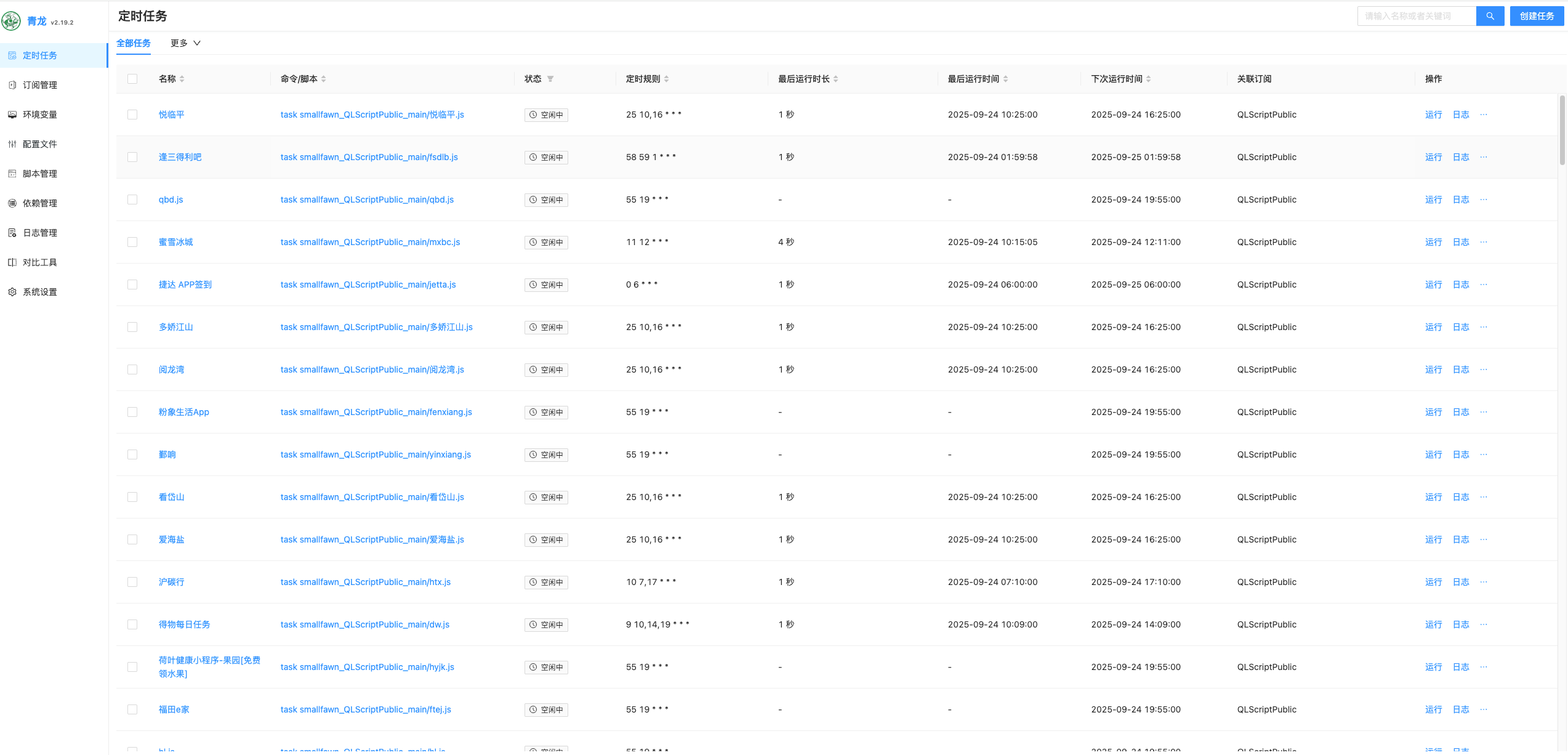1568x755 pixels.
Task: Select all tasks with the header checkbox
Action: (132, 79)
